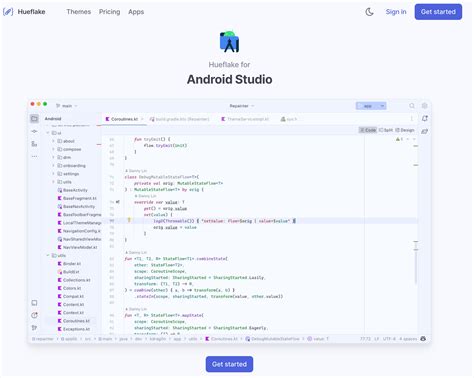Click the class icon beside BaseNavActivity
The image size is (474, 378).
tap(60, 207)
